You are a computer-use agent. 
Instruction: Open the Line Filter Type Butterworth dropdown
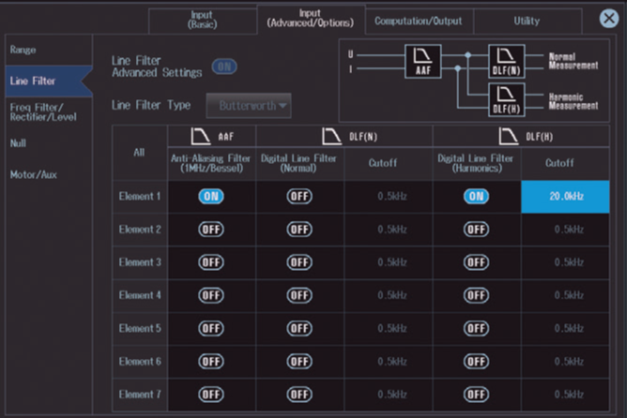(x=249, y=104)
